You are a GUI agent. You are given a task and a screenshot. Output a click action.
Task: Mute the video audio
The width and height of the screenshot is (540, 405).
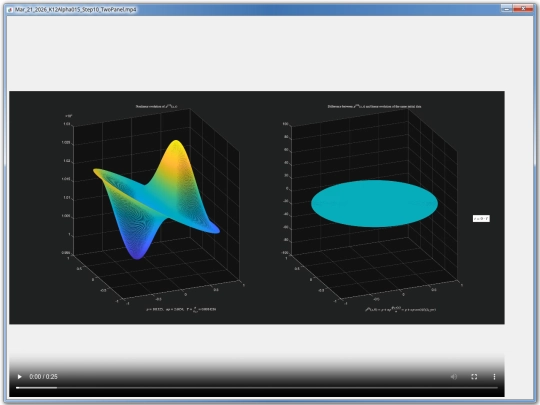pyautogui.click(x=454, y=376)
